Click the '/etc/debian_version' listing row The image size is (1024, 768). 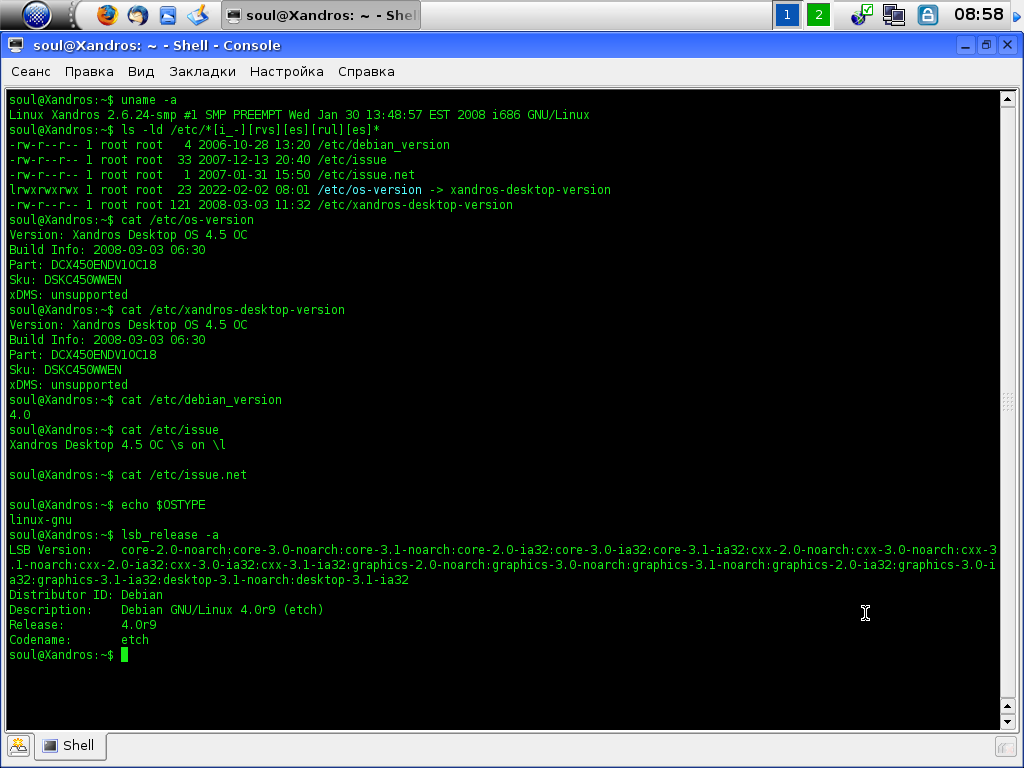(229, 145)
